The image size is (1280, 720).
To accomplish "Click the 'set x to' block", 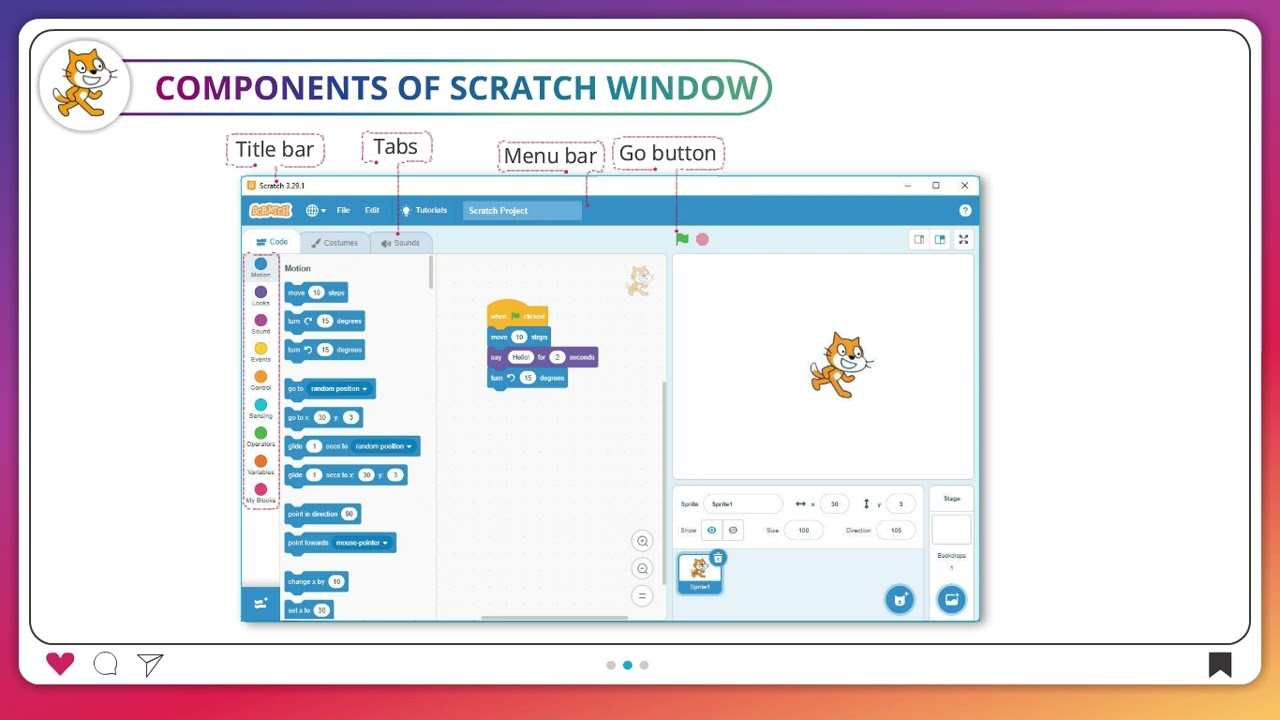I will pyautogui.click(x=308, y=609).
